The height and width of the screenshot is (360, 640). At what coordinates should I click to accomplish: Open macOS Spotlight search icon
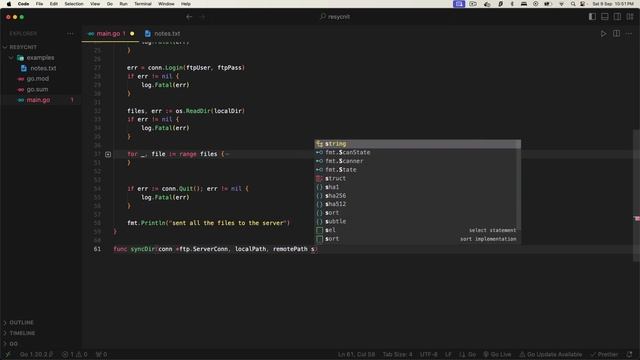tap(573, 4)
